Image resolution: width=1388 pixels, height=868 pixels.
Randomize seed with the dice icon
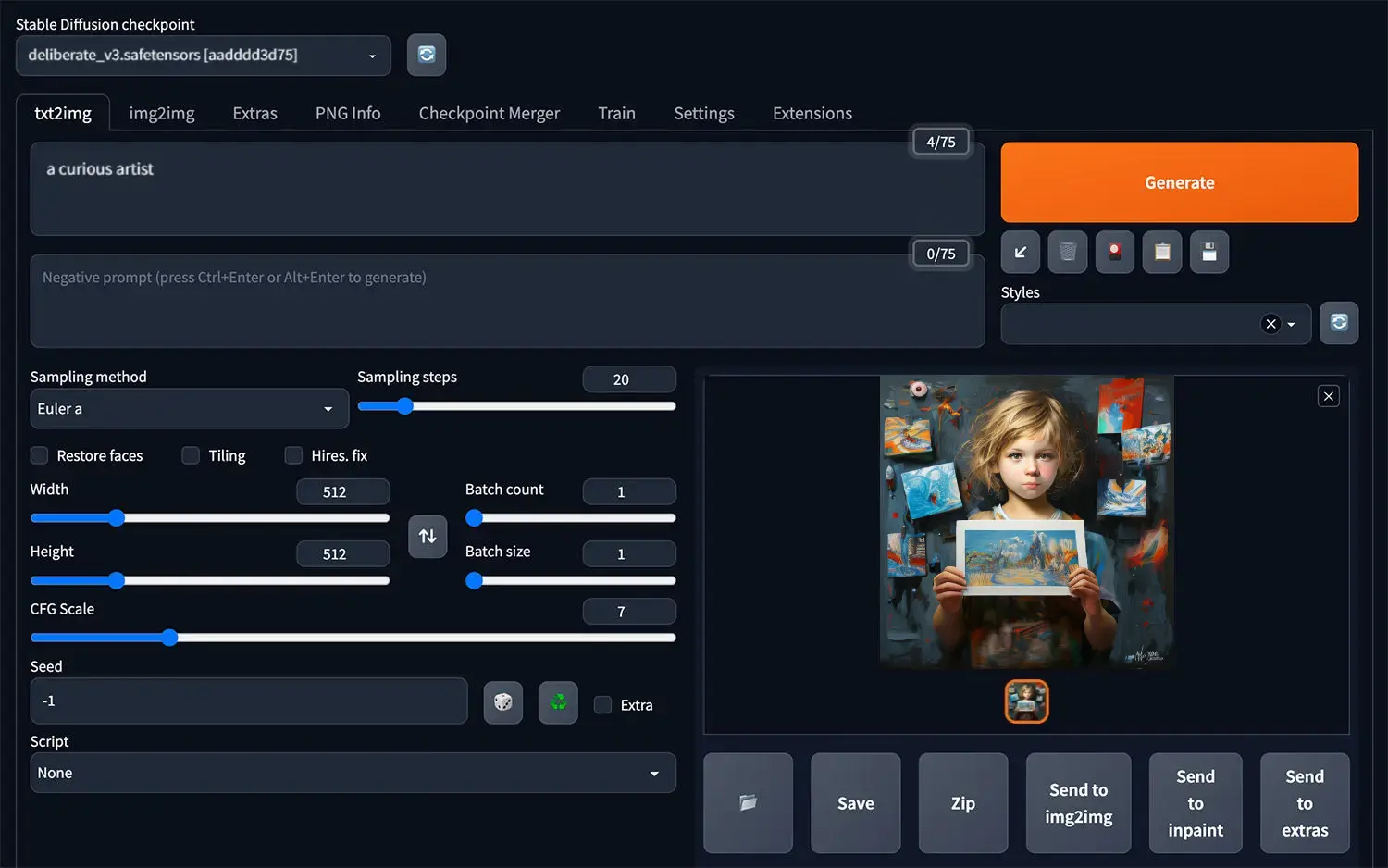click(503, 702)
